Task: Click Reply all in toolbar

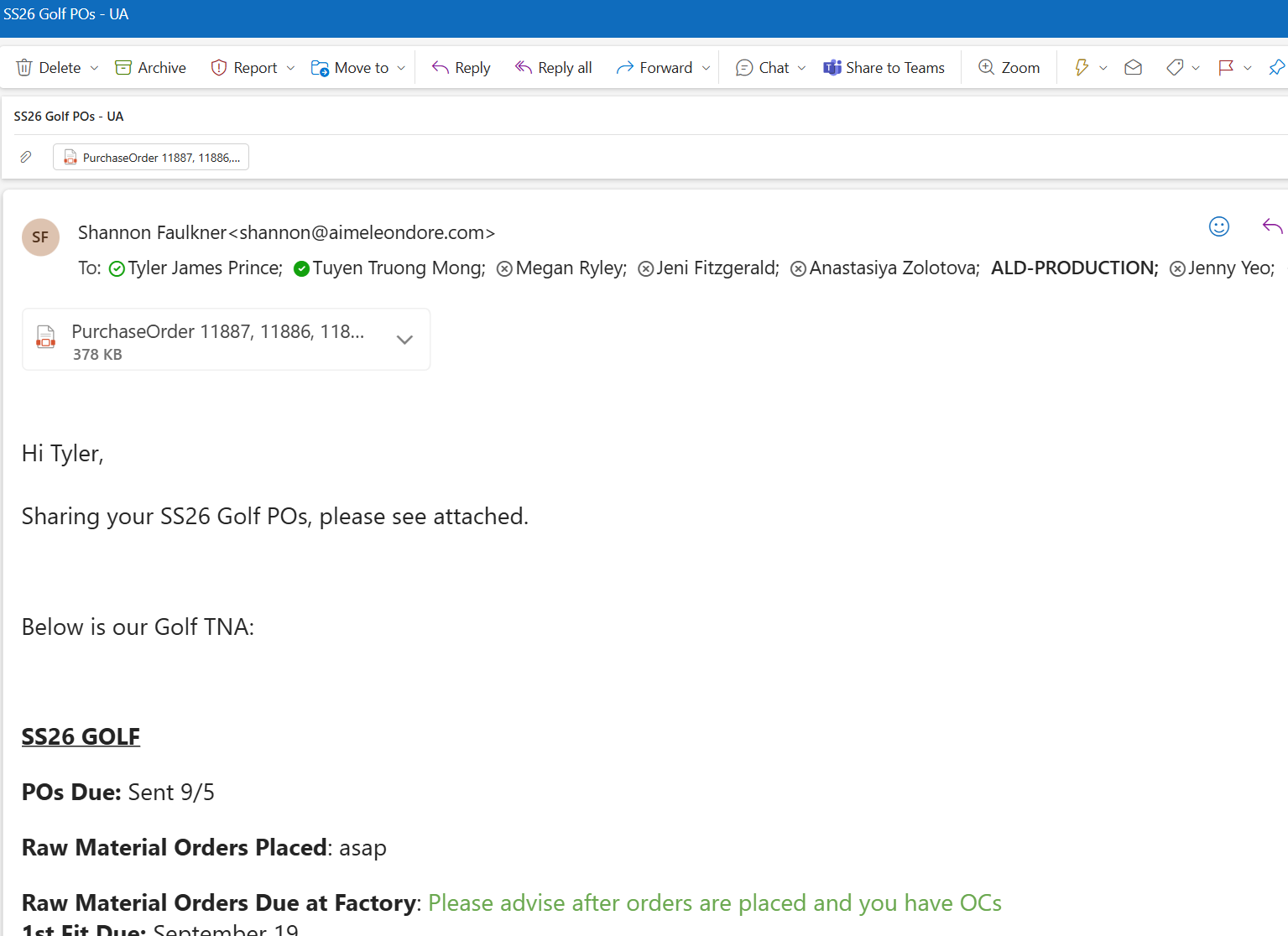Action: point(554,68)
